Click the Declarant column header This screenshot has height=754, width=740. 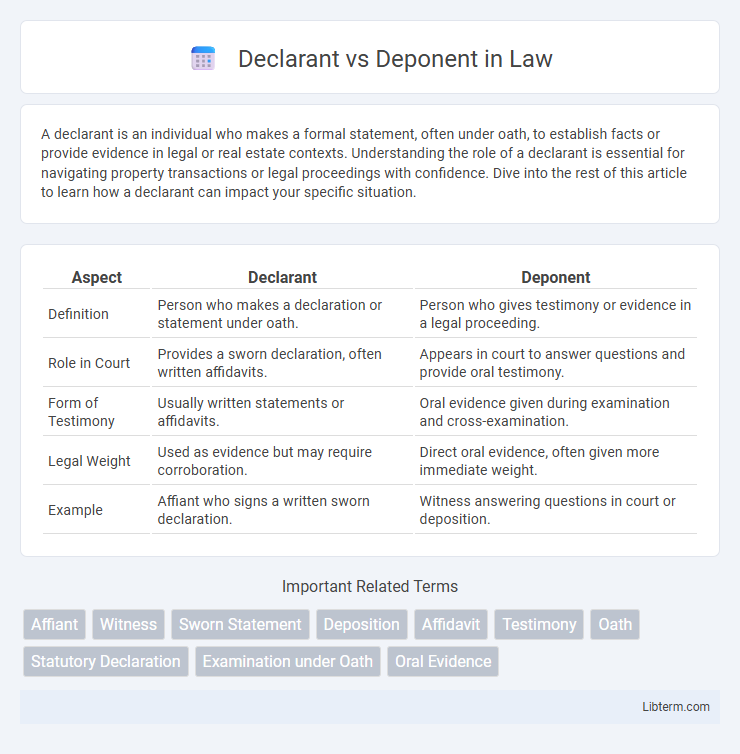click(x=282, y=277)
